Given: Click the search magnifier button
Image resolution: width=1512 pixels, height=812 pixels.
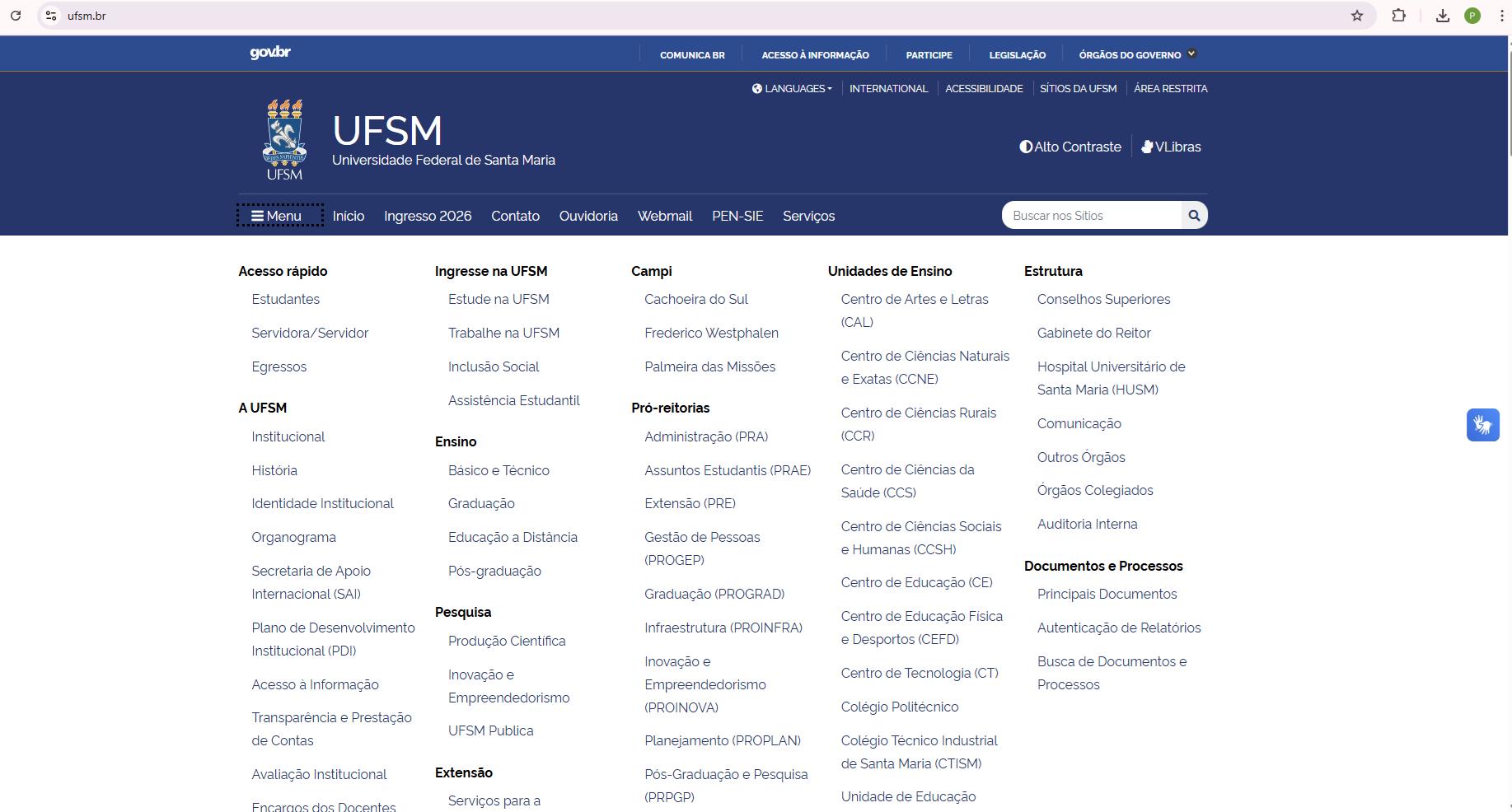Looking at the screenshot, I should tap(1194, 216).
